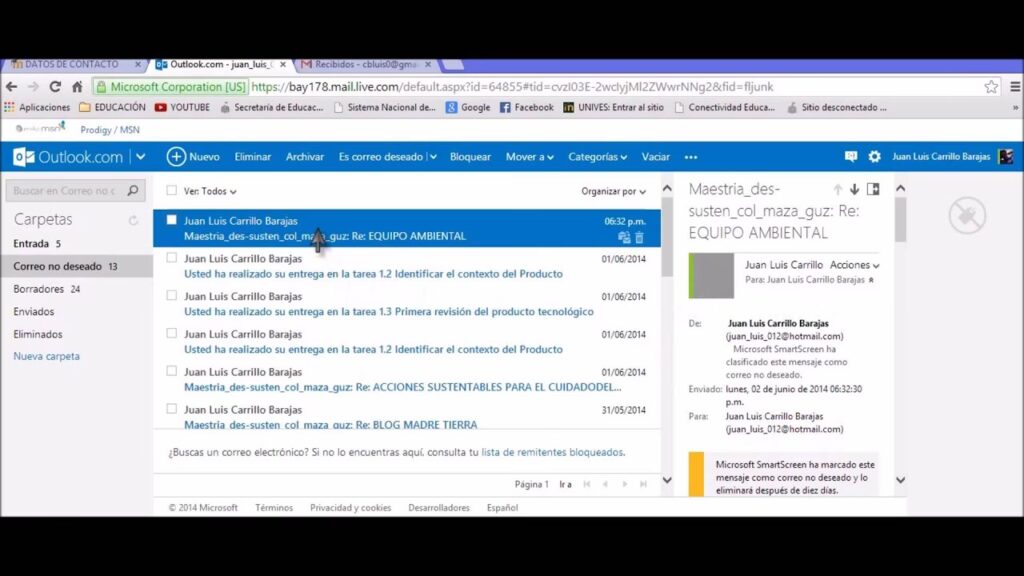Switch to the Recibidos Gmail browser tab
Image resolution: width=1024 pixels, height=576 pixels.
tap(365, 64)
